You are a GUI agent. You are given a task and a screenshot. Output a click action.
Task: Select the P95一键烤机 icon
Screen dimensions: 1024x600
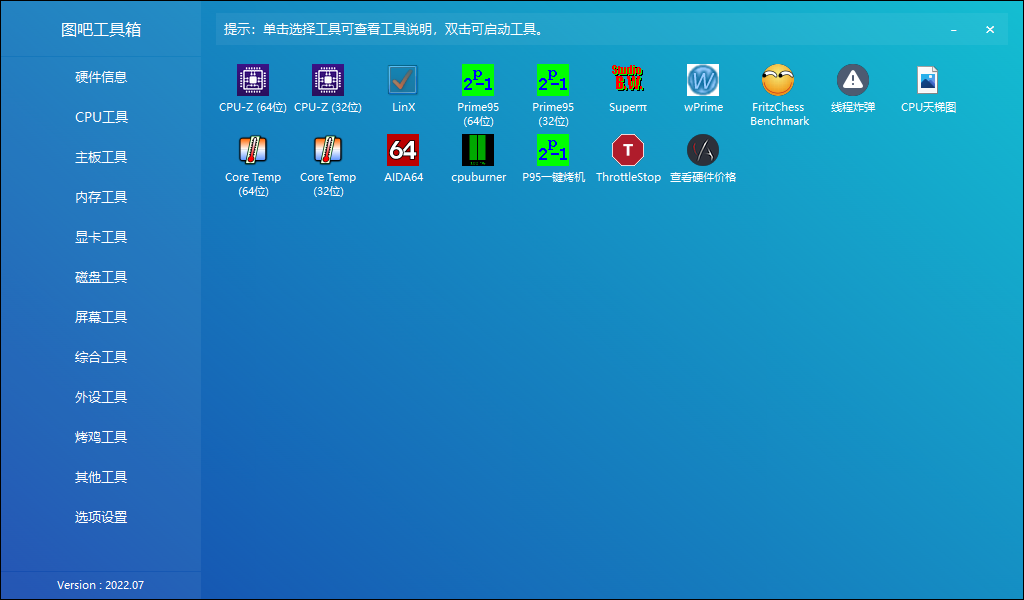click(553, 150)
